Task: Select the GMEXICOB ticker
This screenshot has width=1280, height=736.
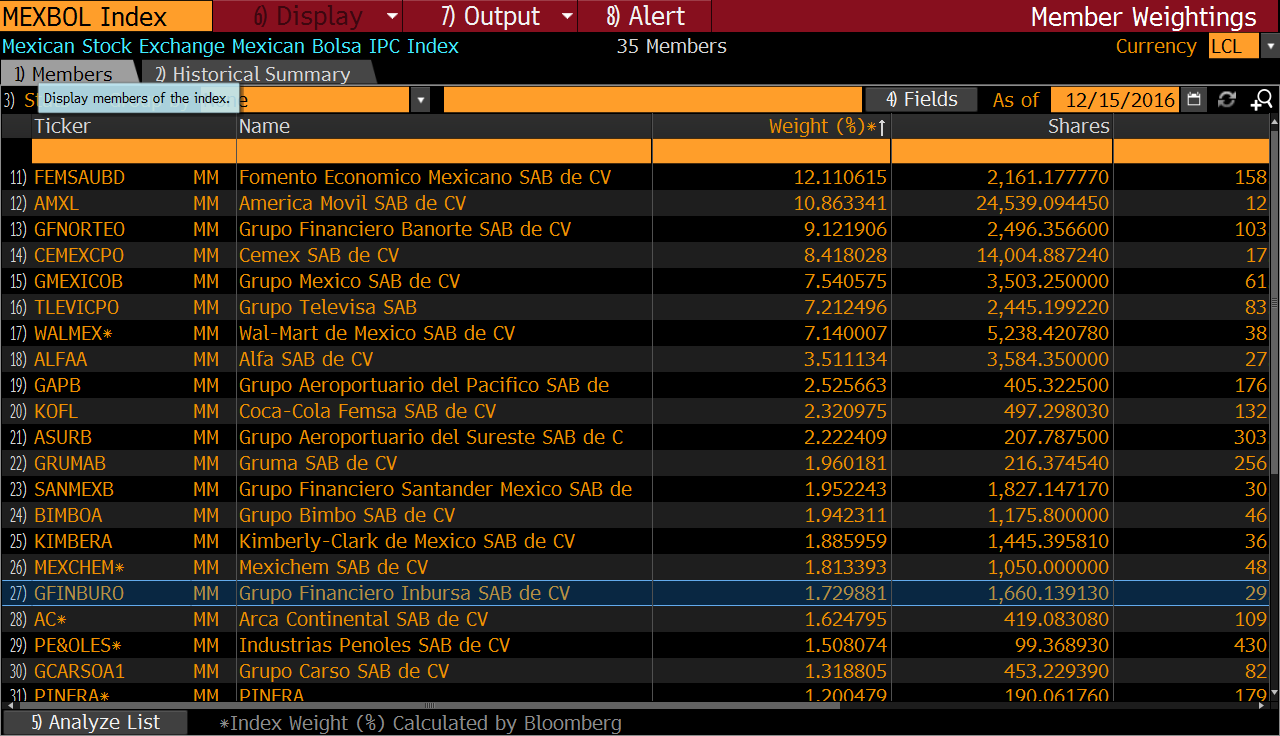Action: pos(78,281)
